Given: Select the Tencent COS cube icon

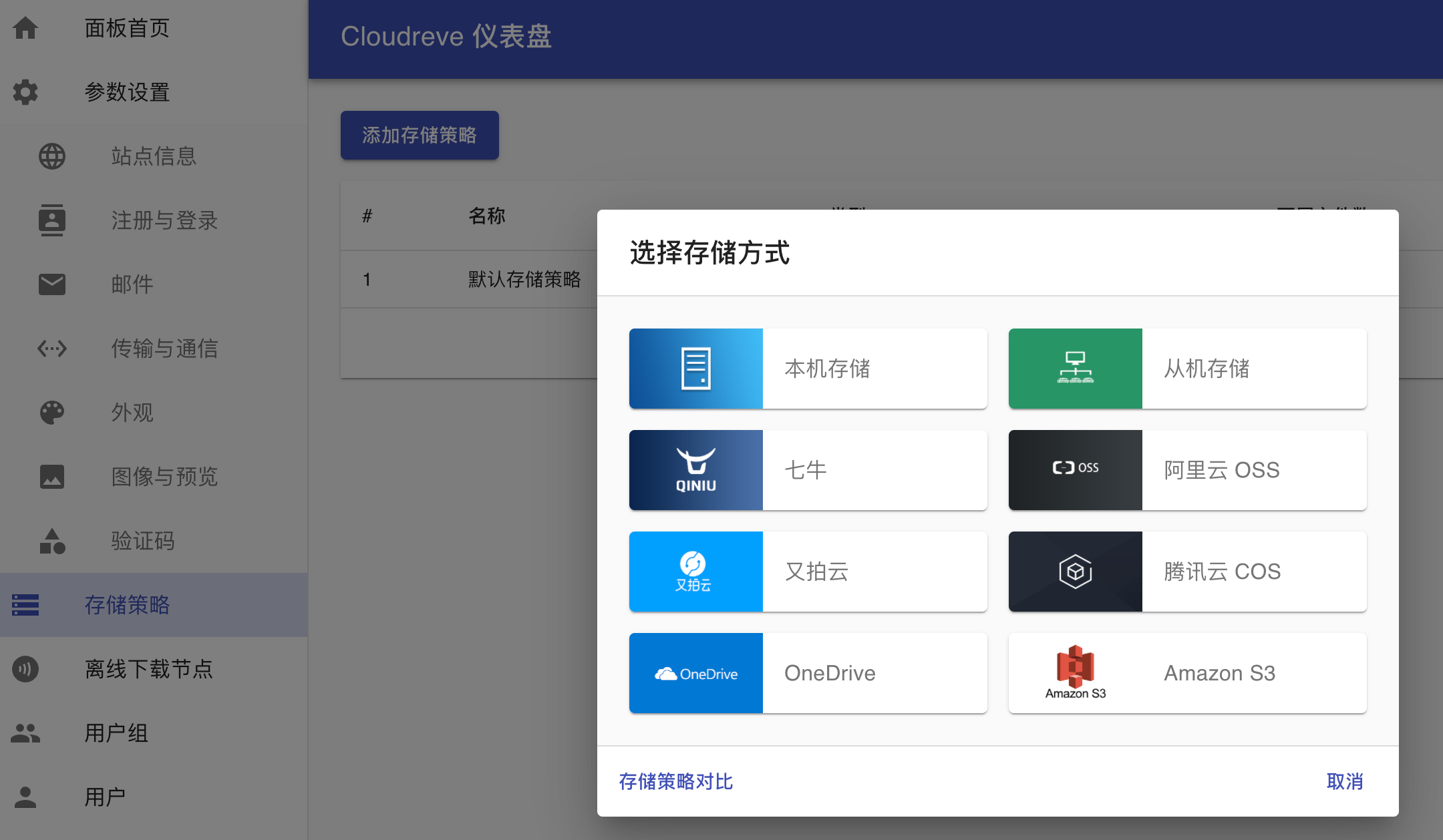Looking at the screenshot, I should (1075, 572).
